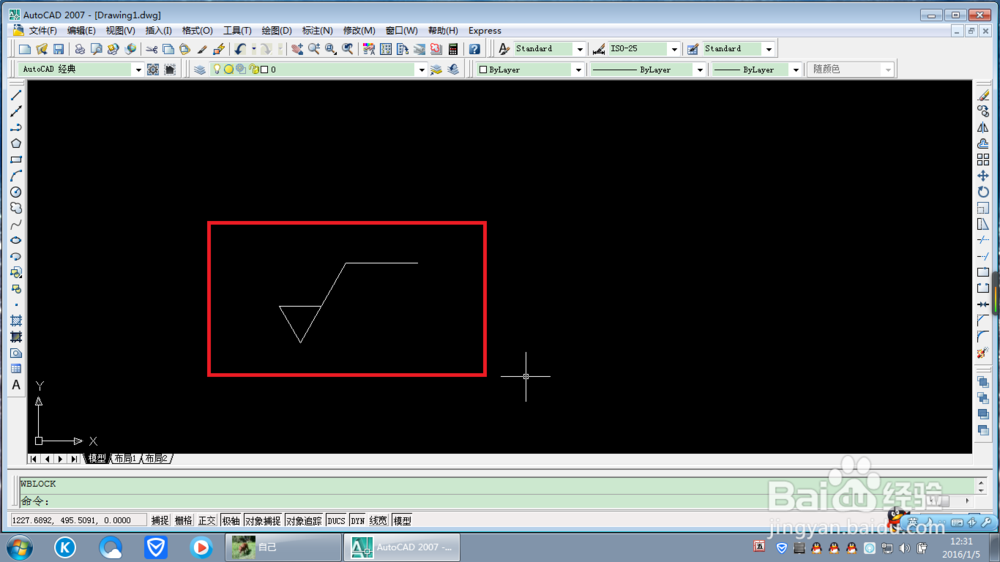The width and height of the screenshot is (1000, 562).
Task: Open the 文件(F) menu
Action: [x=43, y=31]
